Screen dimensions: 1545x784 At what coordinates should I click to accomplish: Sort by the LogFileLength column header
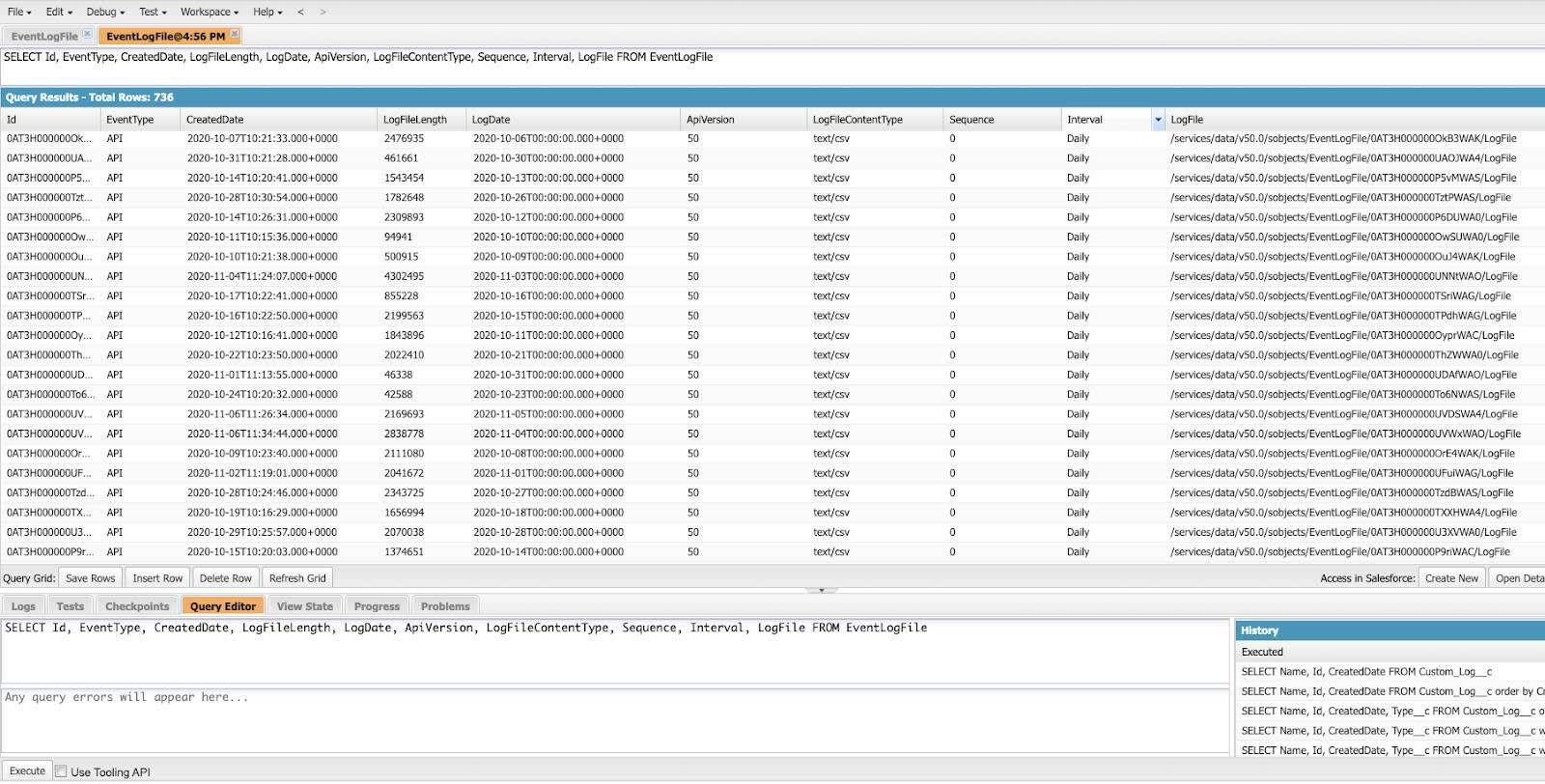tap(422, 120)
